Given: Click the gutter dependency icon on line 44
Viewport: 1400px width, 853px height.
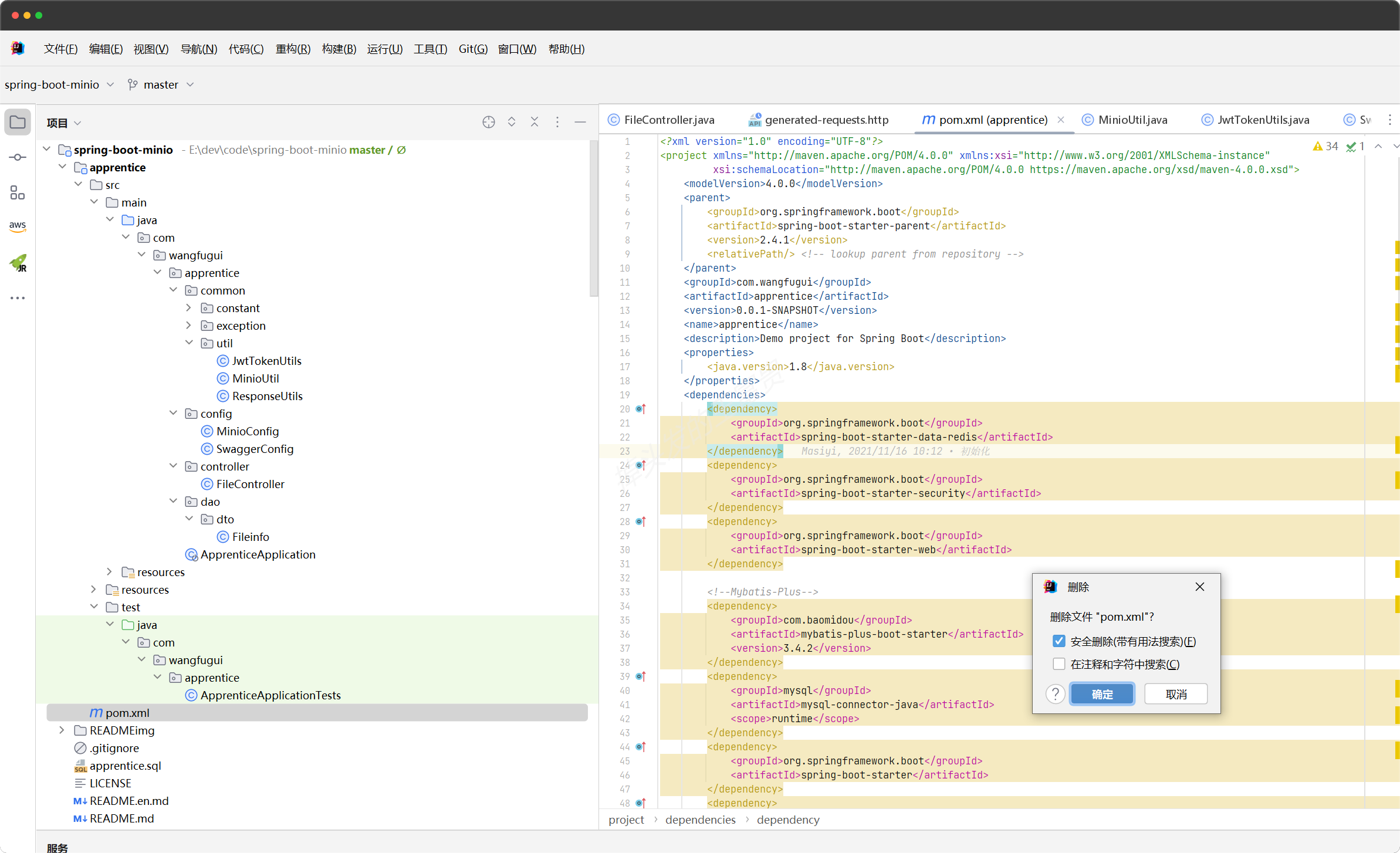Looking at the screenshot, I should point(641,747).
